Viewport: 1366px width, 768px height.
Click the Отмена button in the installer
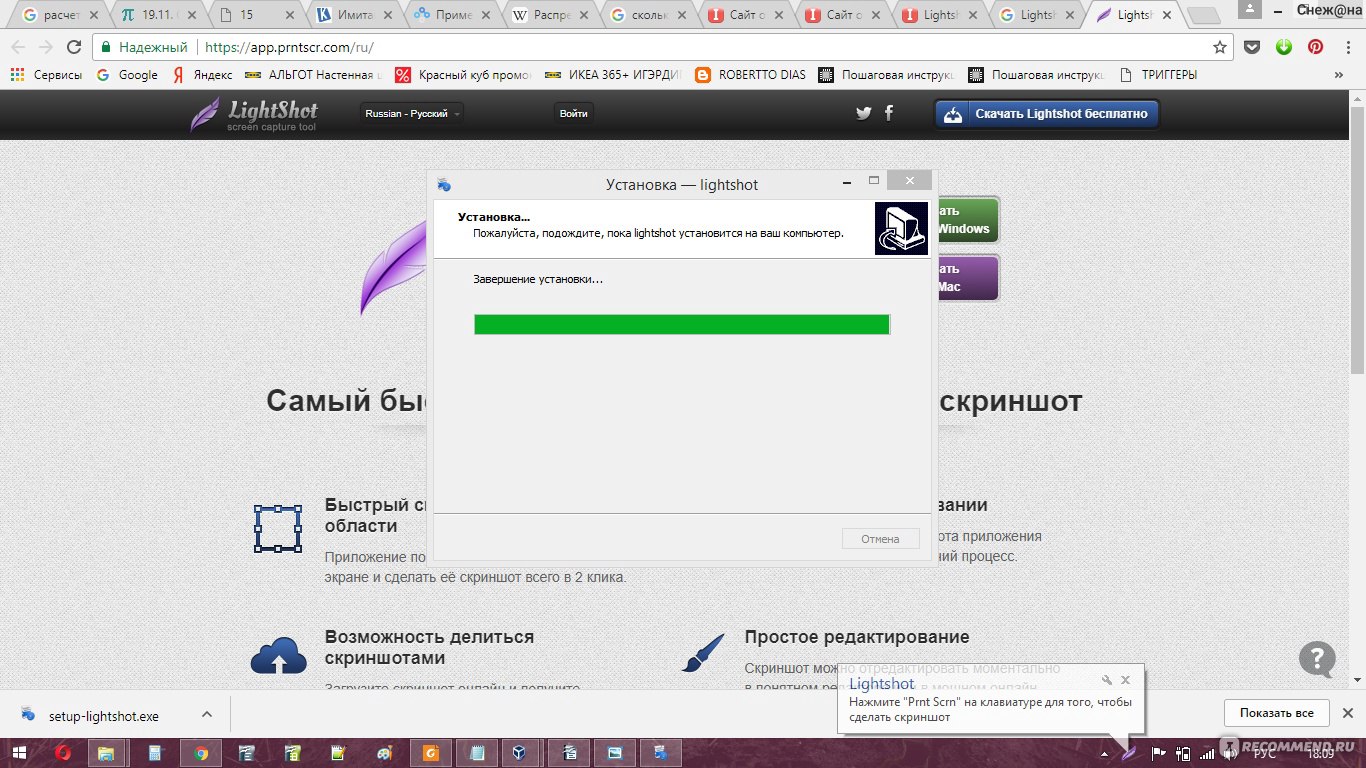coord(880,539)
